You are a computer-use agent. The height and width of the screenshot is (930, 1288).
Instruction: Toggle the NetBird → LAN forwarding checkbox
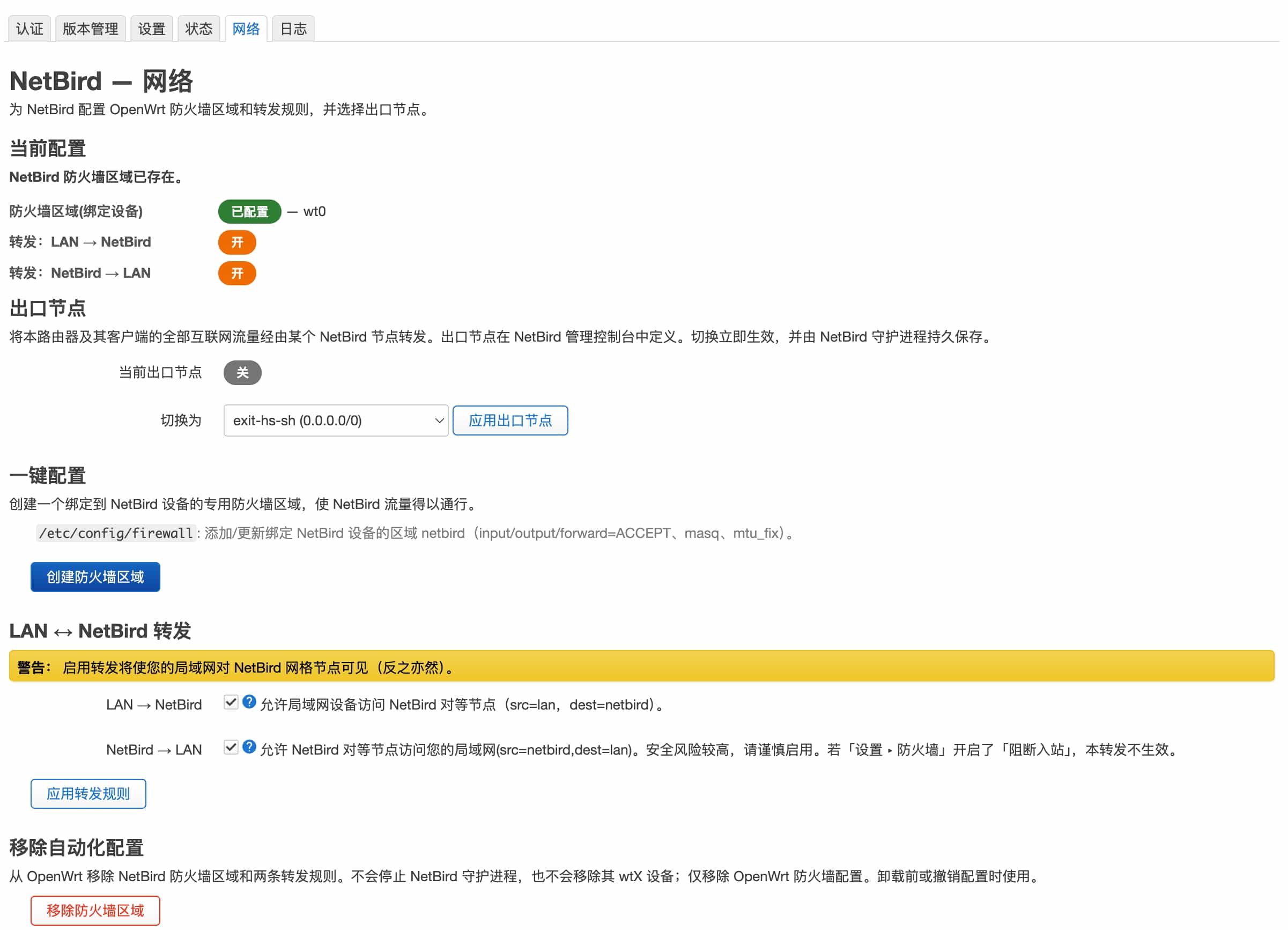point(231,747)
